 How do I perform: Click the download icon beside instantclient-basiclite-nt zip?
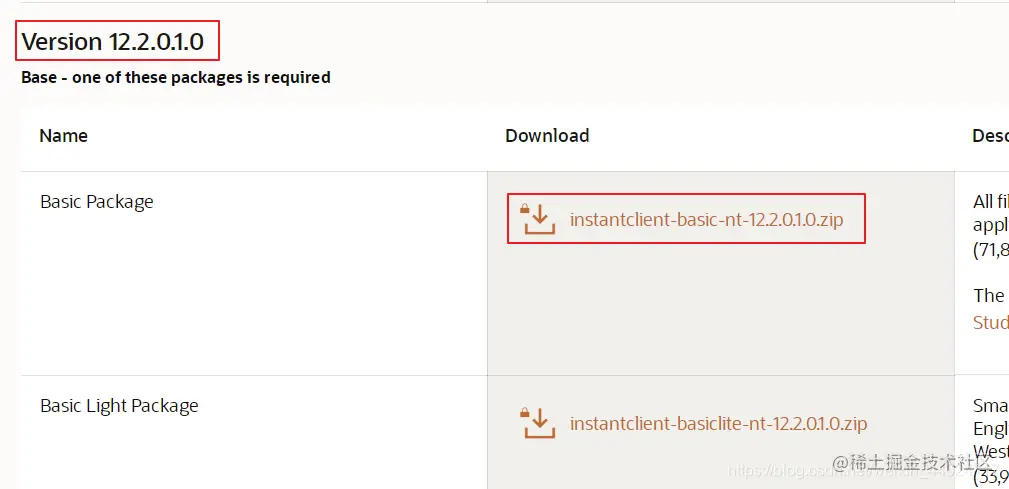539,423
